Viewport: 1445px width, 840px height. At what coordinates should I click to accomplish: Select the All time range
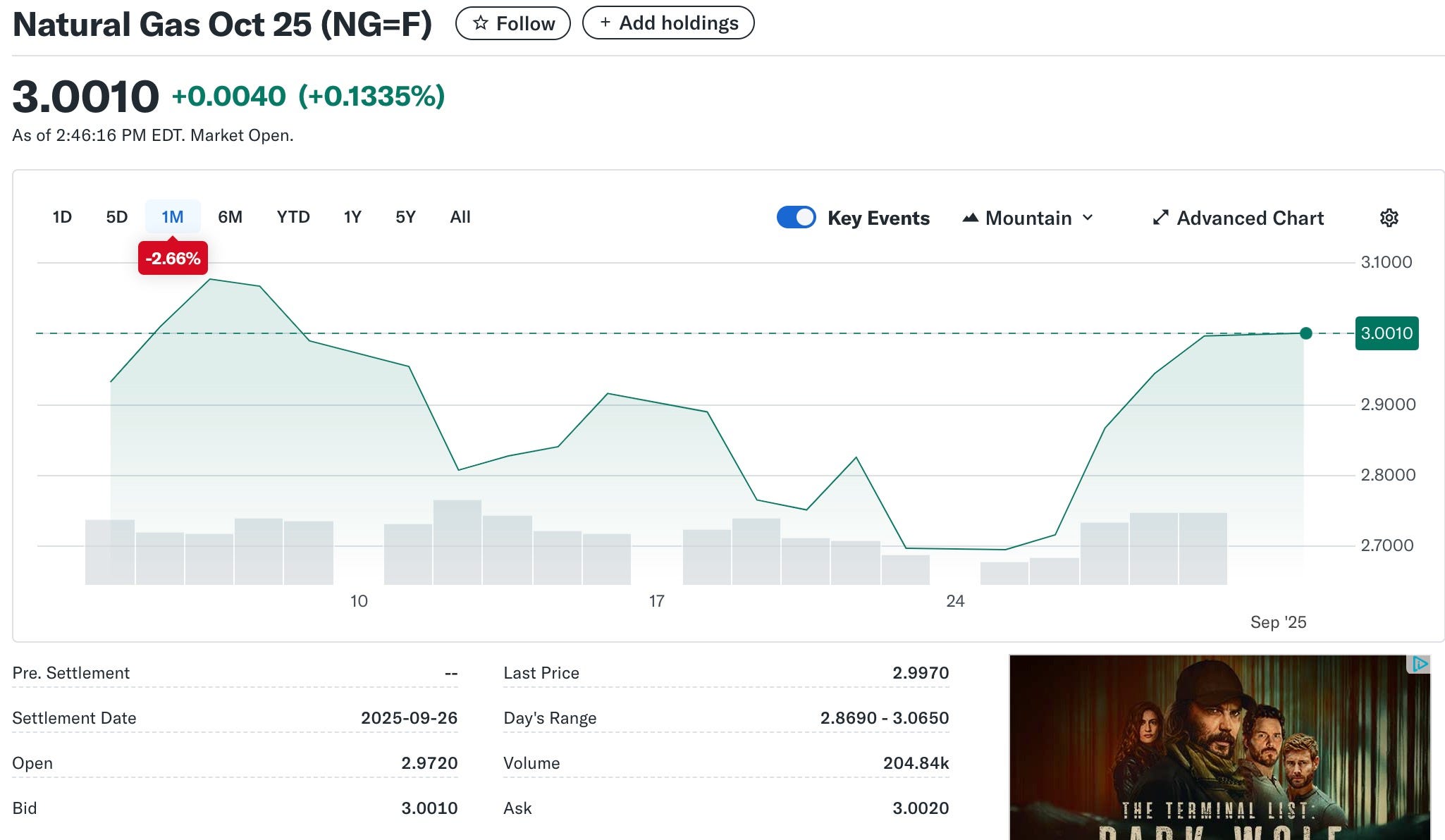pyautogui.click(x=460, y=217)
